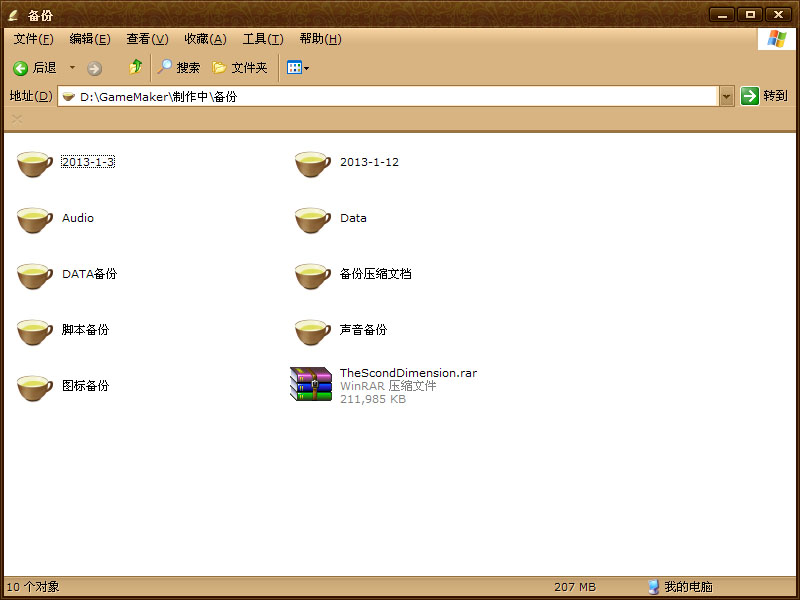The height and width of the screenshot is (600, 800).
Task: Select the TheScondDimension.rar archive icon
Action: click(311, 384)
